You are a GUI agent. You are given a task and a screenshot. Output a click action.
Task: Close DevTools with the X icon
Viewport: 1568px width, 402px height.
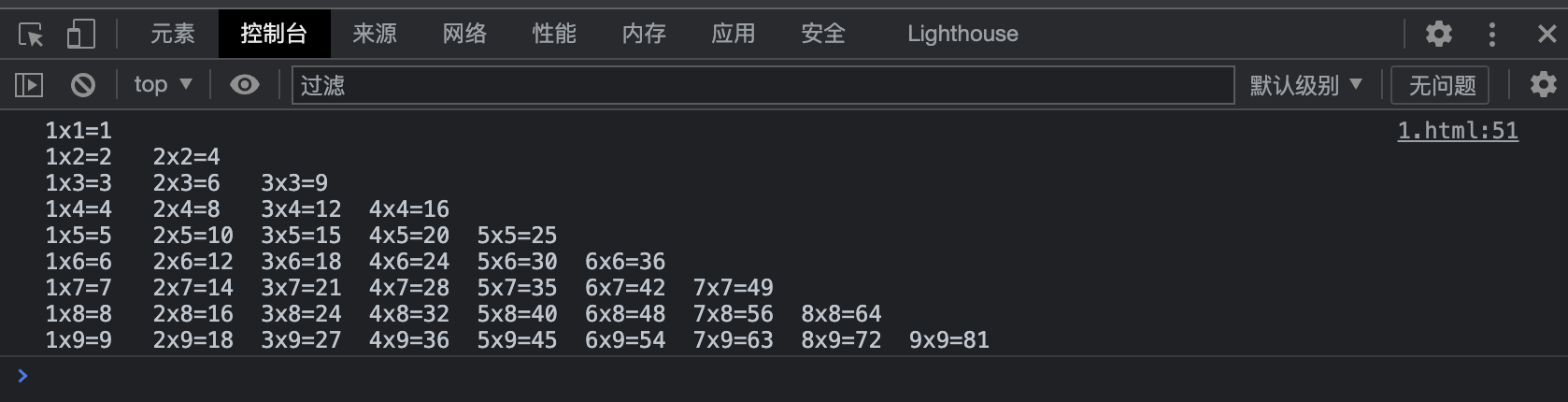(1547, 35)
